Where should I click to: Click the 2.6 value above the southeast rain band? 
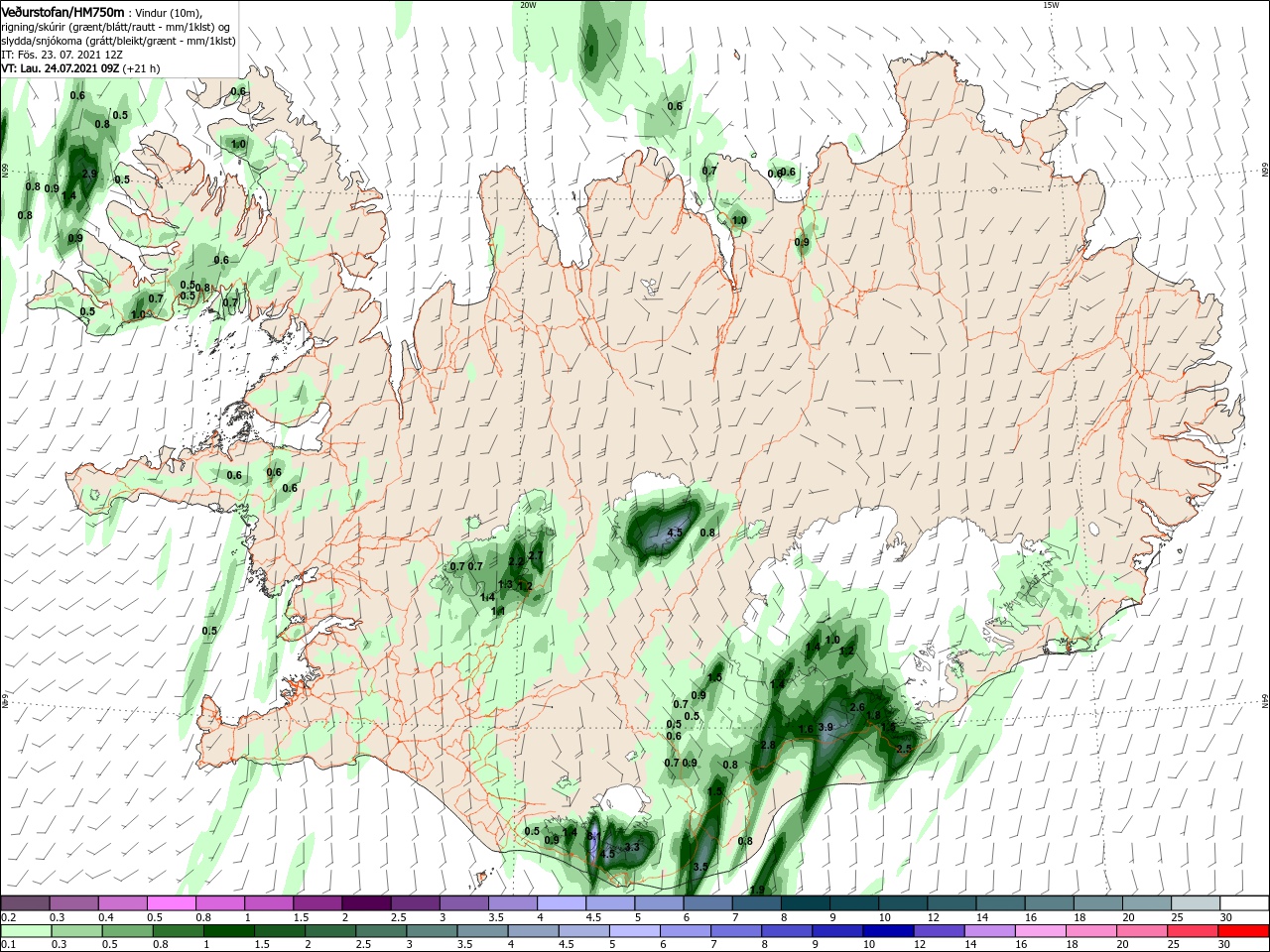858,707
